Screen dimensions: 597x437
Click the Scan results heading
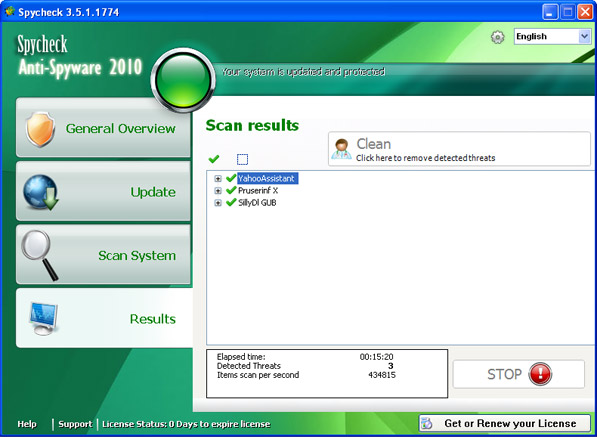(252, 125)
